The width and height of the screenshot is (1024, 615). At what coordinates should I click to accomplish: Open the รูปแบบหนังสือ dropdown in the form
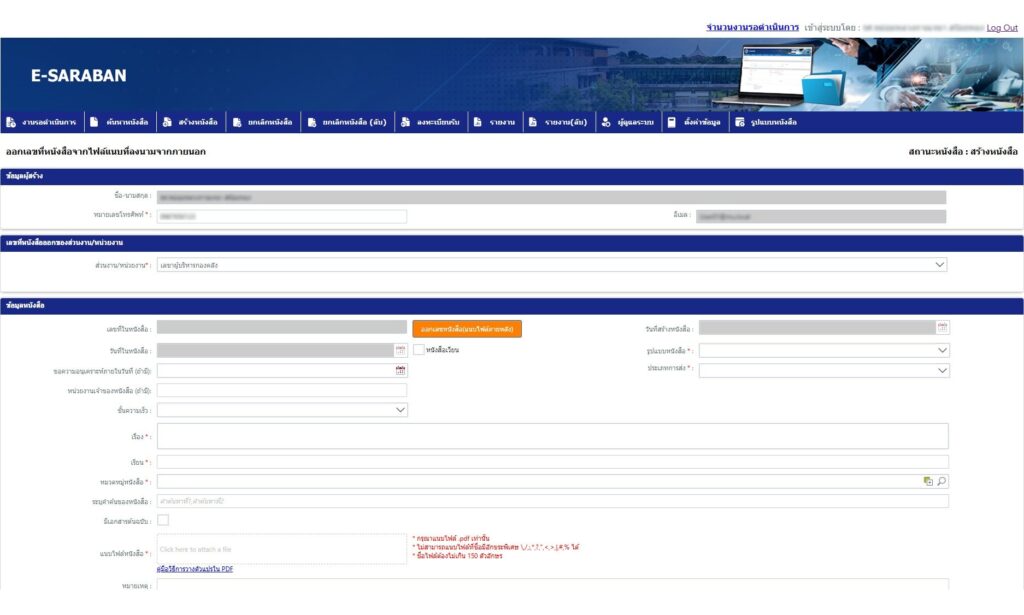point(942,351)
